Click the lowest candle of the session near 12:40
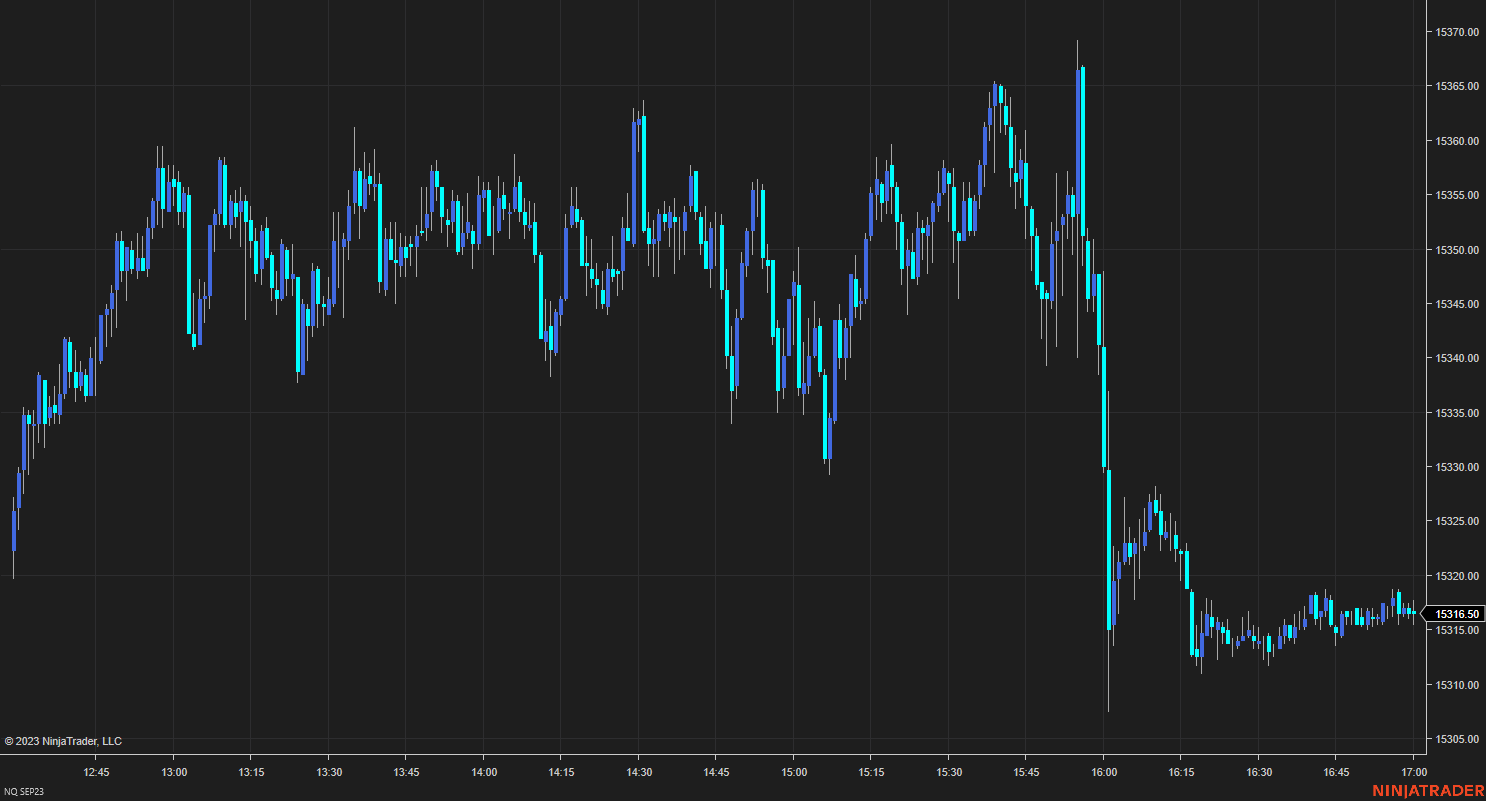Viewport: 1486px width, 801px height. [x=14, y=530]
